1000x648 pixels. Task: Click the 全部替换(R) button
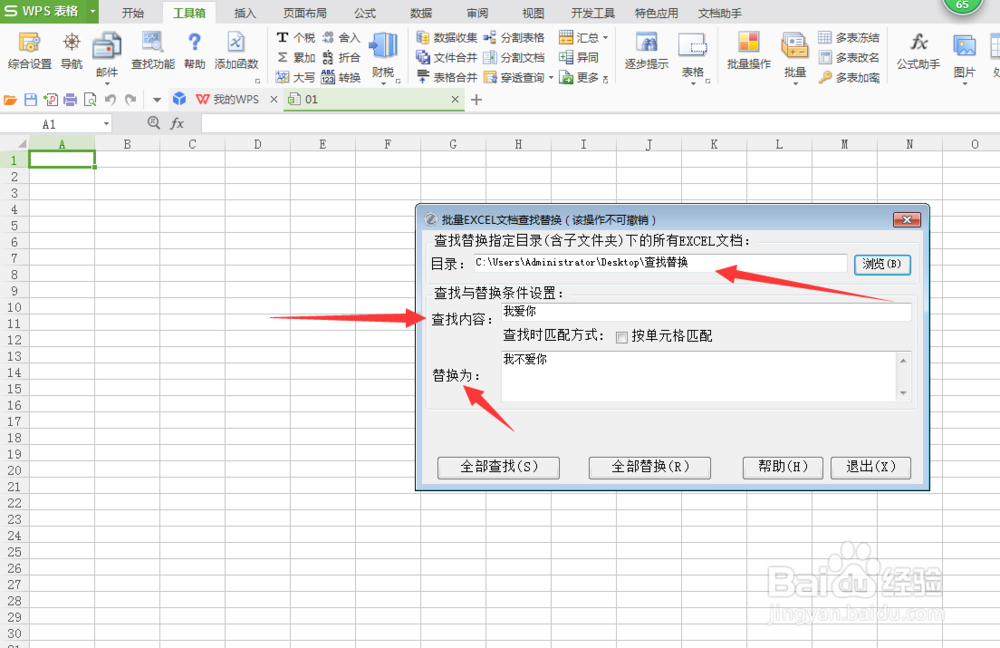pos(649,467)
